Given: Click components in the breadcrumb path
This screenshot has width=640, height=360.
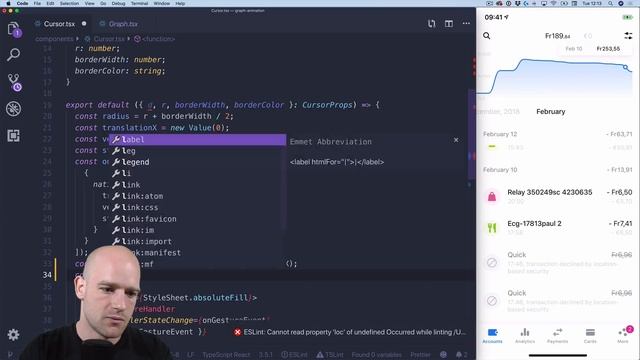Looking at the screenshot, I should click(x=54, y=39).
